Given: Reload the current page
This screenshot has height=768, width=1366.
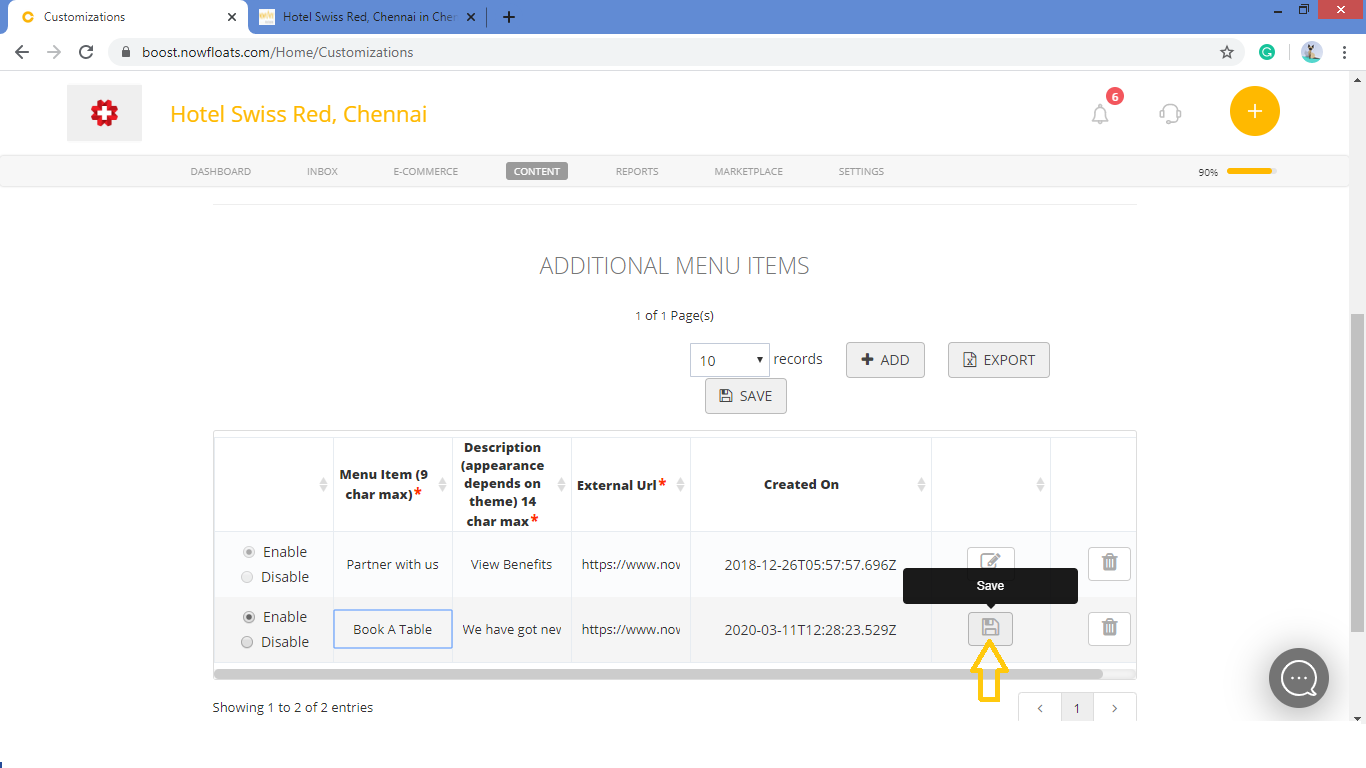Looking at the screenshot, I should point(86,52).
